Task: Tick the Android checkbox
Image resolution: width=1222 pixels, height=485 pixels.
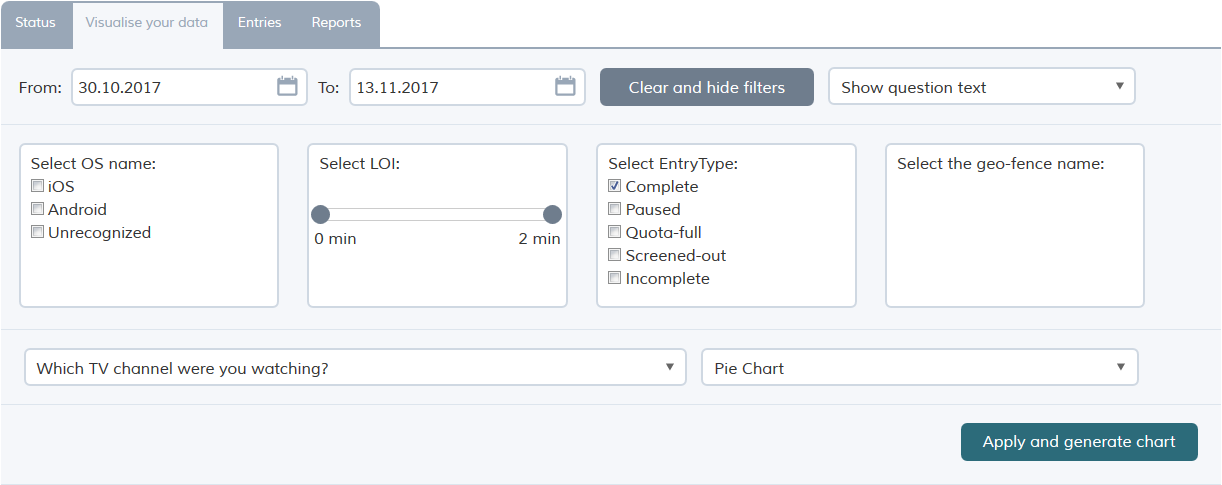Action: pyautogui.click(x=37, y=209)
